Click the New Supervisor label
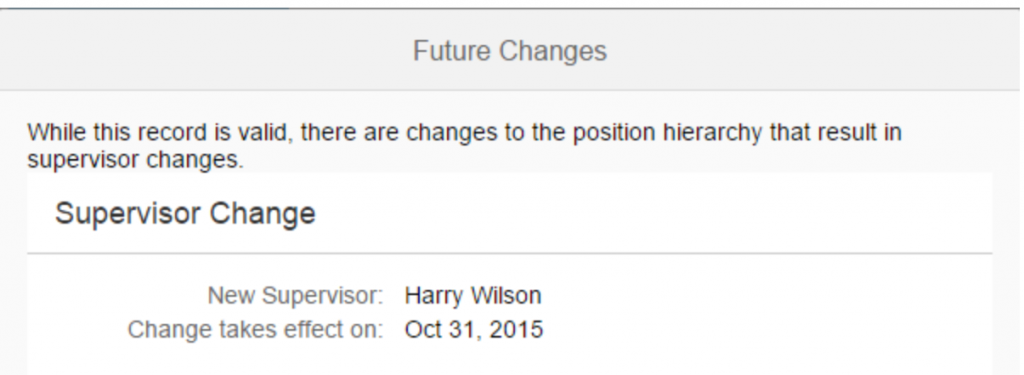Screen dimensions: 1024x375 pos(296,295)
